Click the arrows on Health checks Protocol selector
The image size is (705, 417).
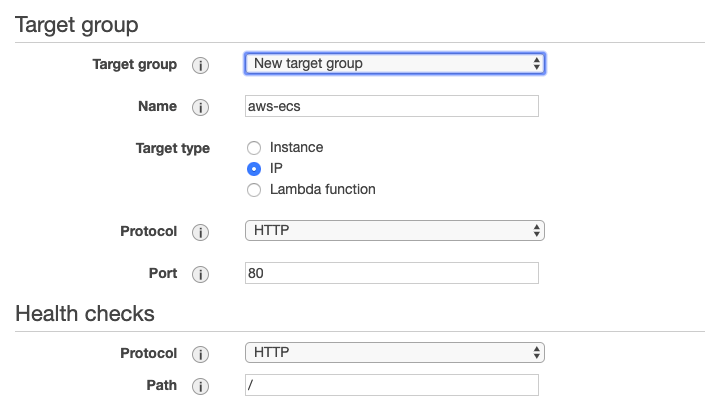tap(536, 352)
